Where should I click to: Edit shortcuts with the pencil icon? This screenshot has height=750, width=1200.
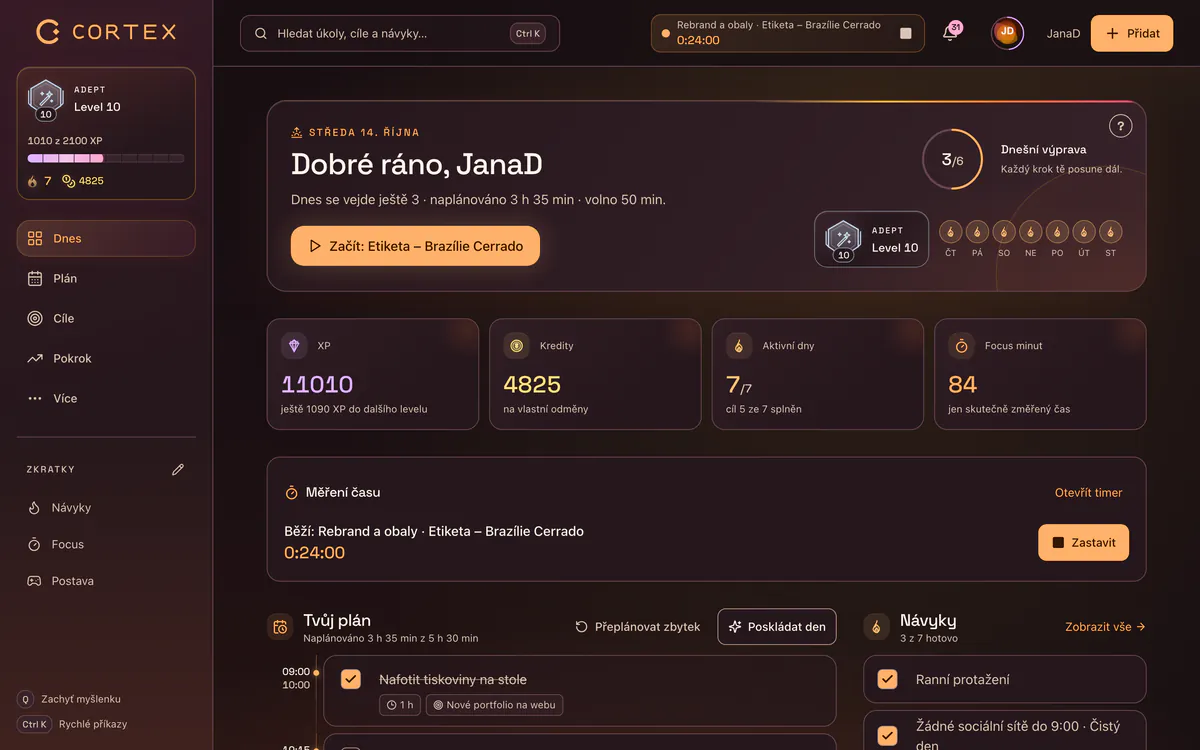178,469
